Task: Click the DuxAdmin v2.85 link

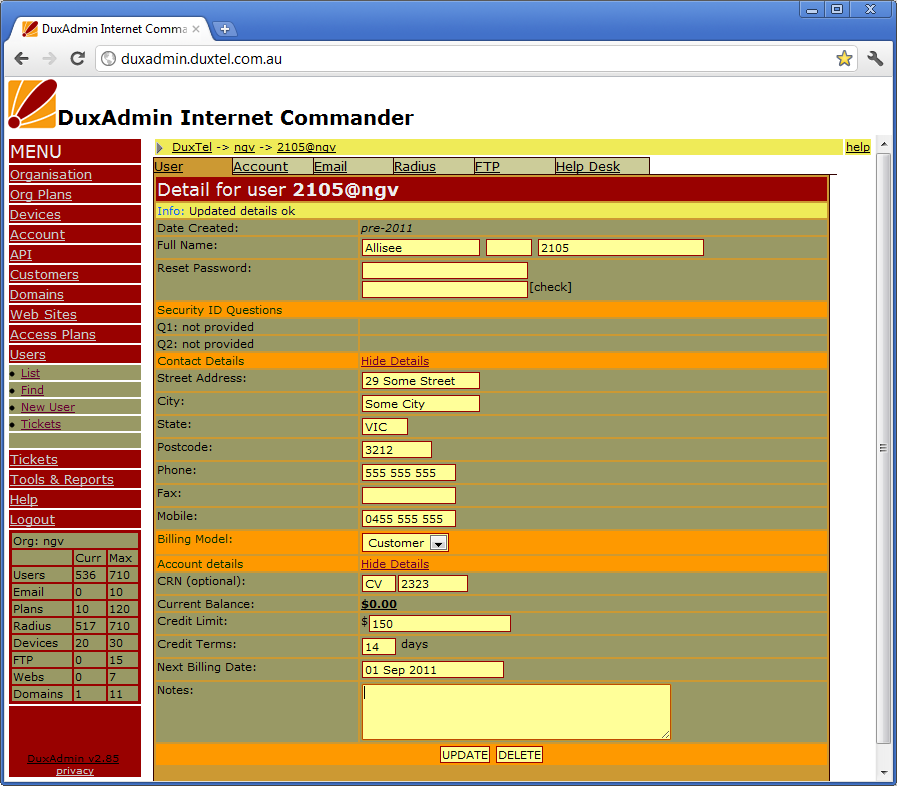Action: tap(73, 759)
